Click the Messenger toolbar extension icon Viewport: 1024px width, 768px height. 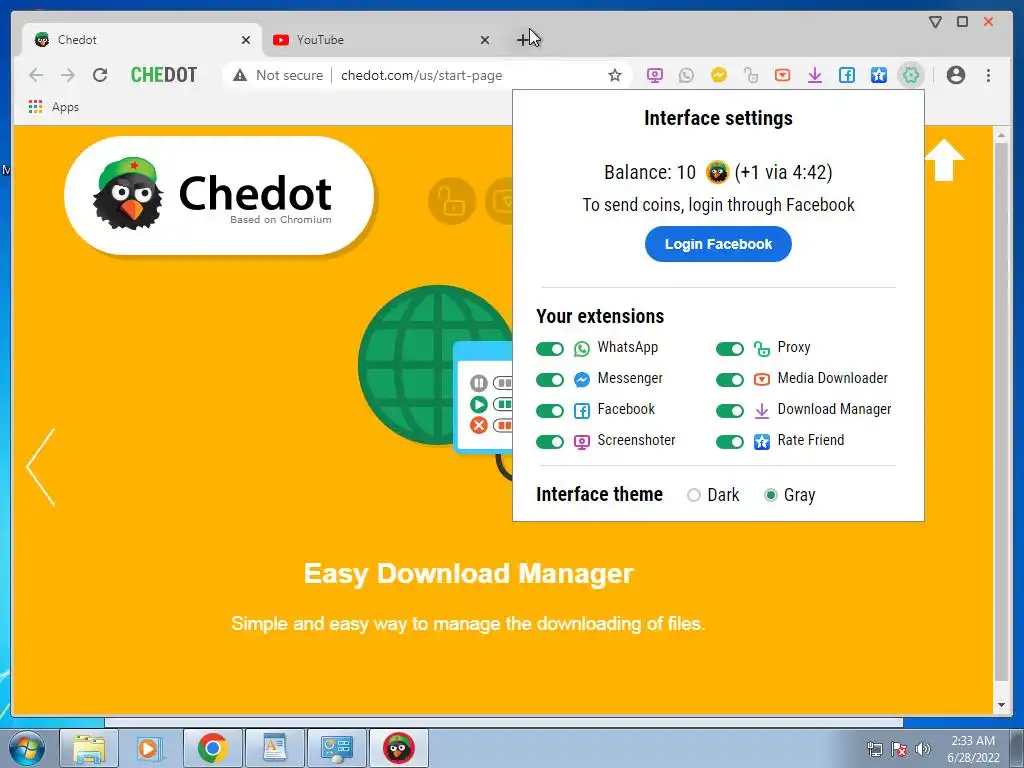pos(718,75)
